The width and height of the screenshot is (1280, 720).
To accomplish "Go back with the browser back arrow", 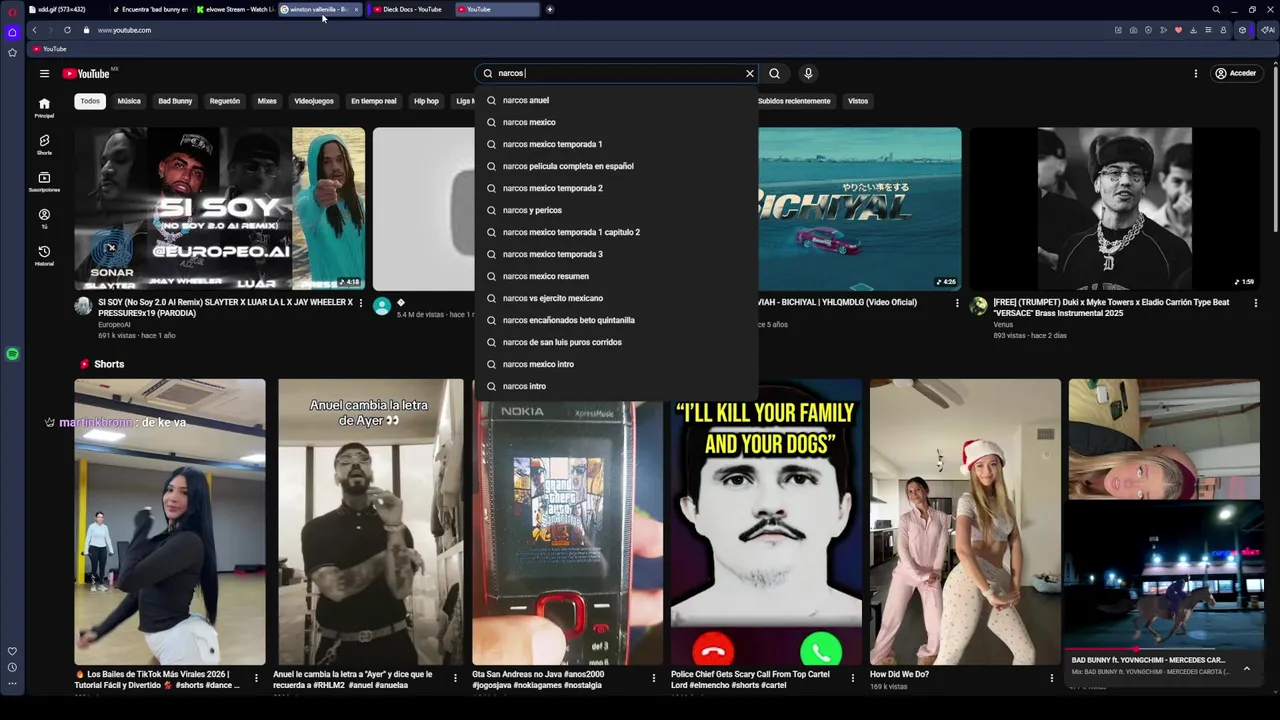I will point(34,30).
